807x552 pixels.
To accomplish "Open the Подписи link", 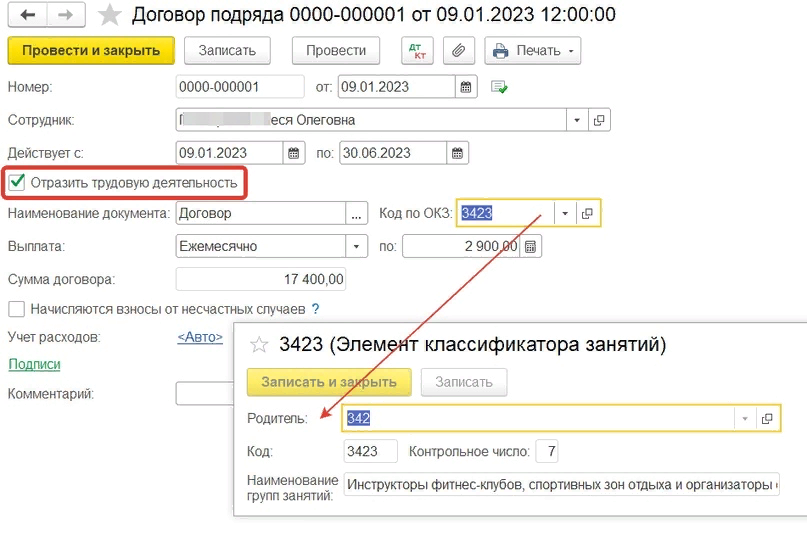I will 34,364.
